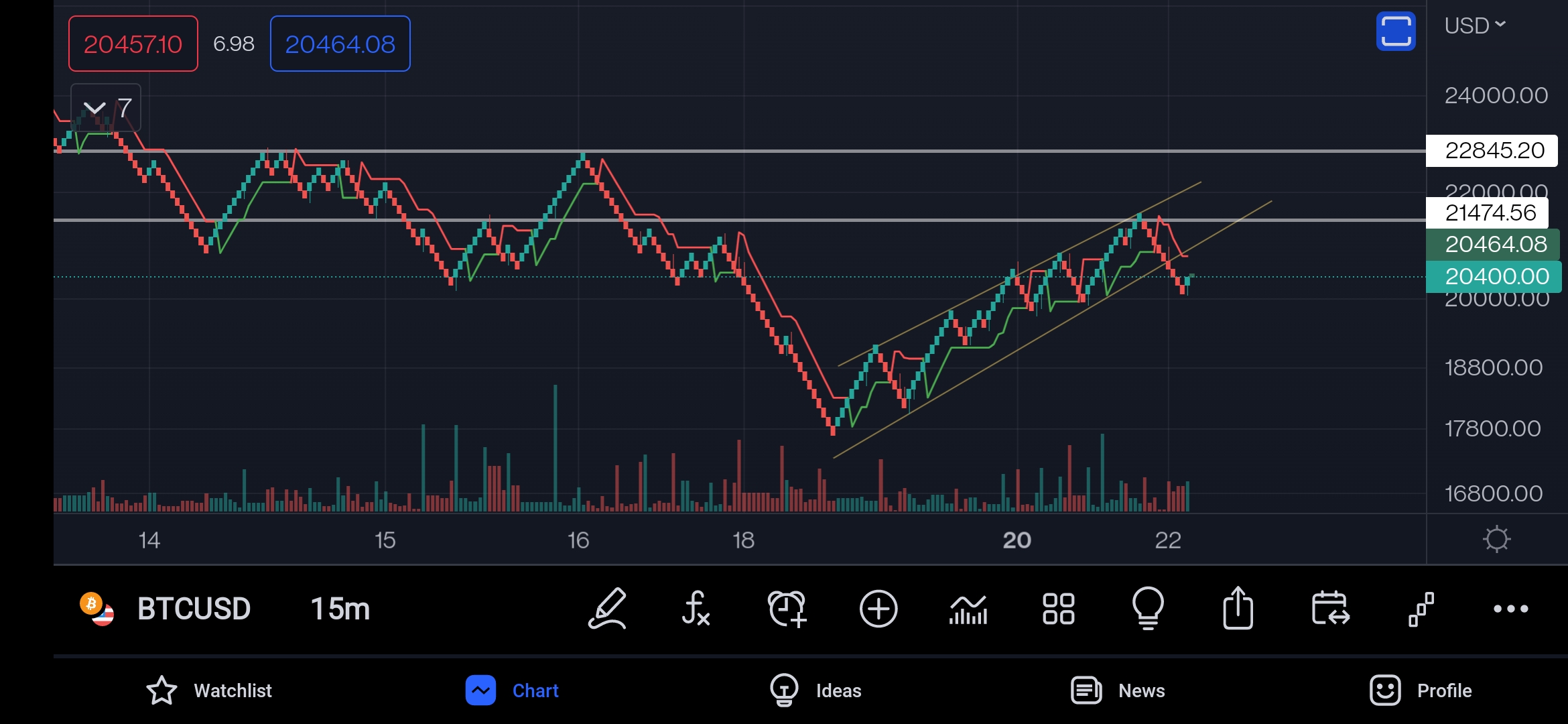Open chart settings gear near price scale
The width and height of the screenshot is (1568, 724).
[1496, 539]
